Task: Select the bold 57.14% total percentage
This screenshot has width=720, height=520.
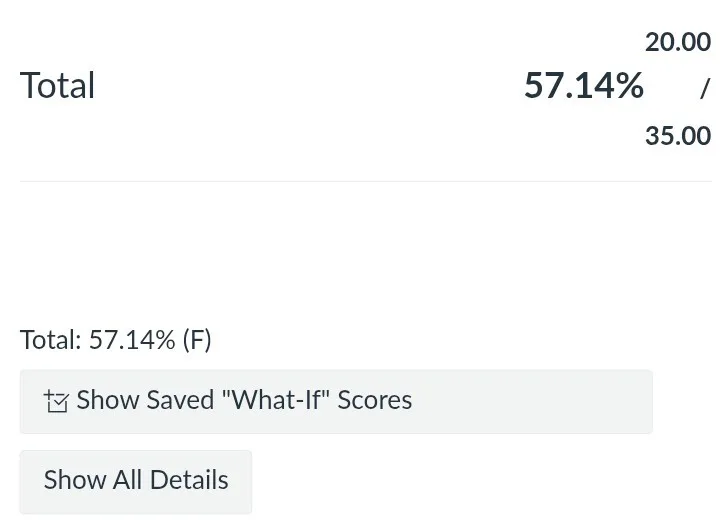Action: [x=583, y=86]
